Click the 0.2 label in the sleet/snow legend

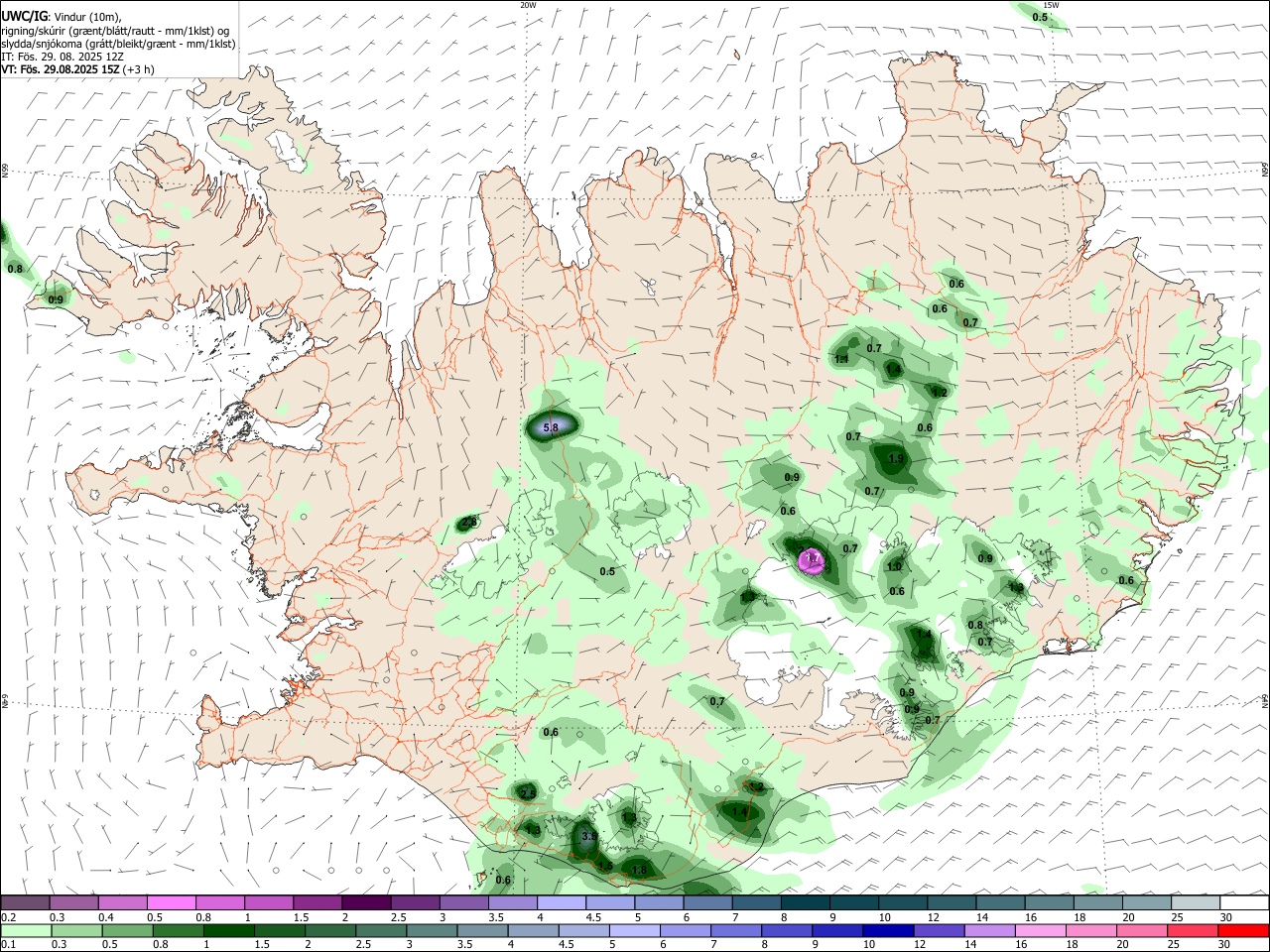pyautogui.click(x=8, y=917)
